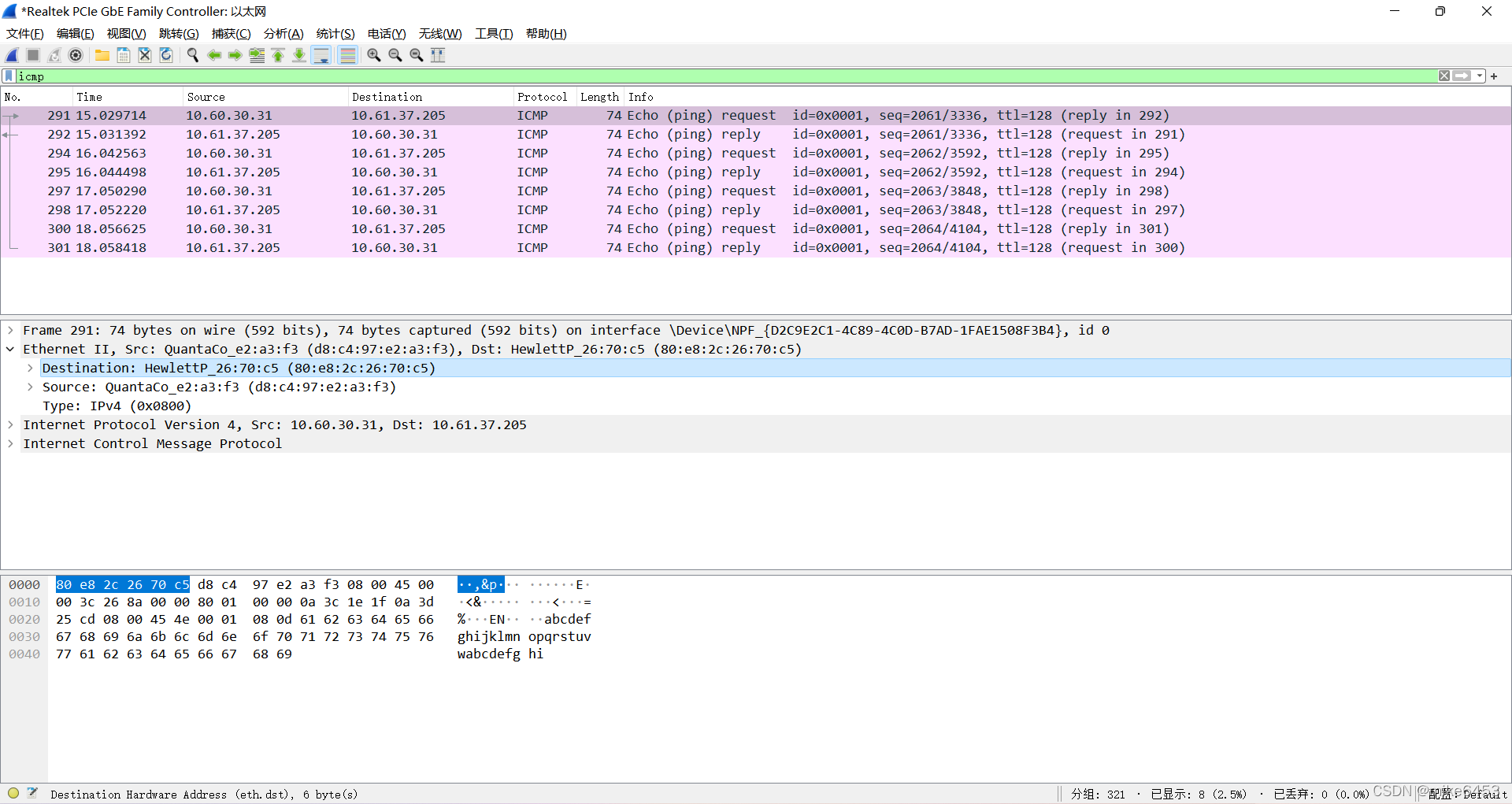Sort packets by Info column
This screenshot has width=1512, height=804.
(1067, 97)
